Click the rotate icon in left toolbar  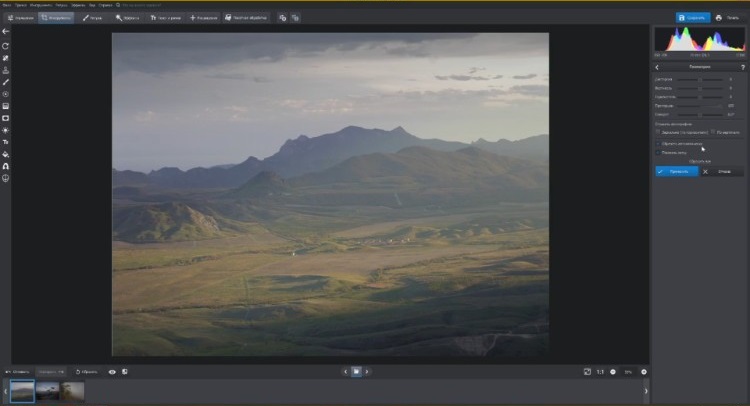pos(6,46)
